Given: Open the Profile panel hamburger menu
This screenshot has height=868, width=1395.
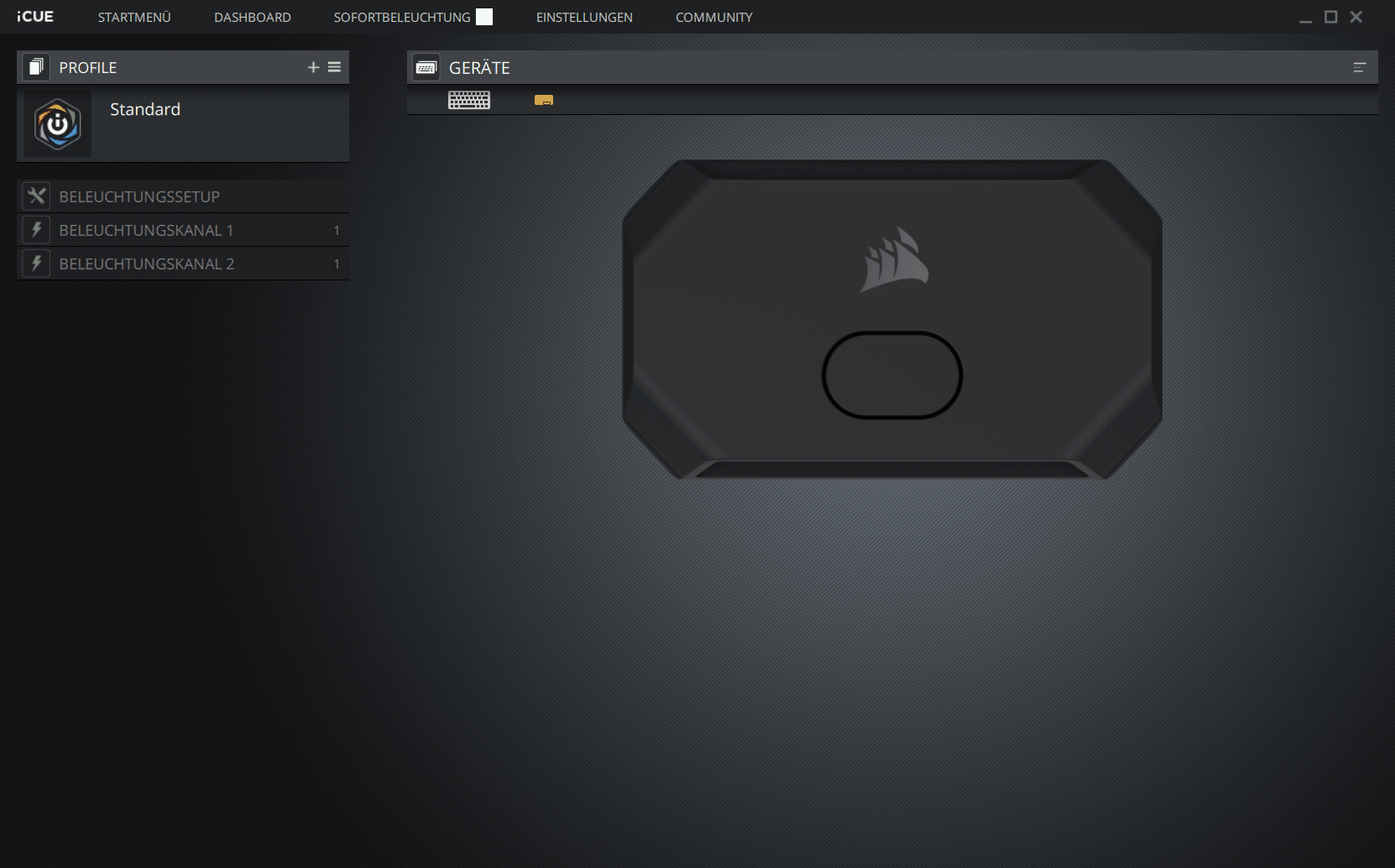Looking at the screenshot, I should point(334,67).
